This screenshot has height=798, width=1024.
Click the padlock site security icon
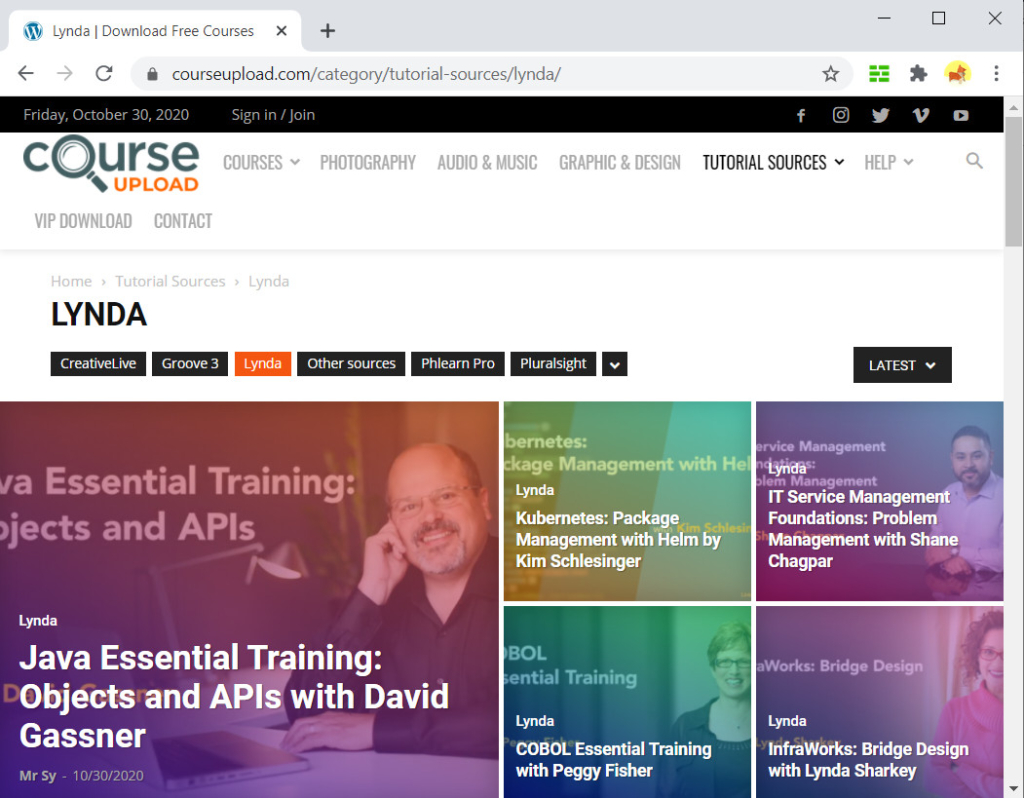[152, 74]
